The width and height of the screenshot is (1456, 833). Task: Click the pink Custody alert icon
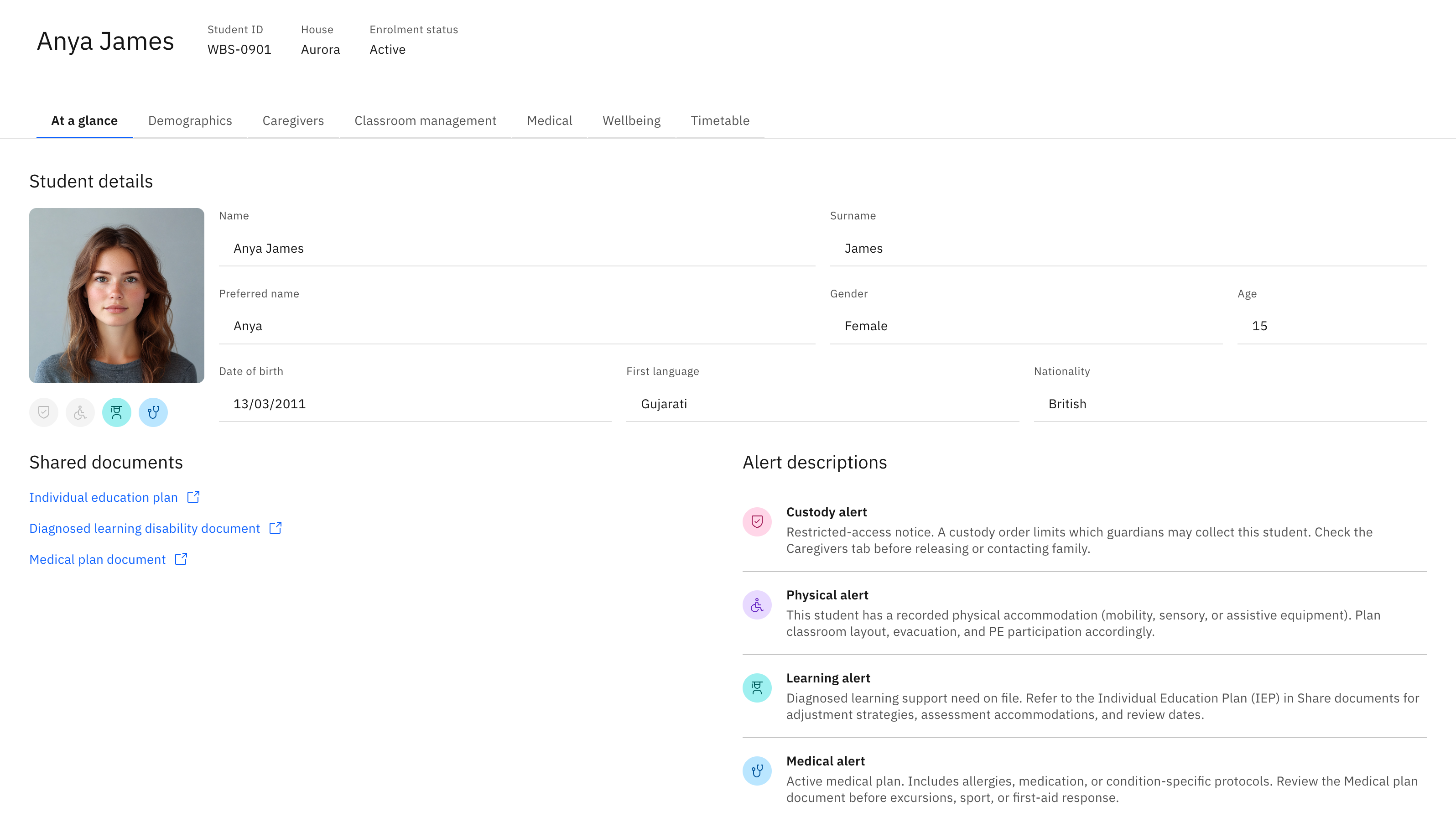pyautogui.click(x=757, y=521)
